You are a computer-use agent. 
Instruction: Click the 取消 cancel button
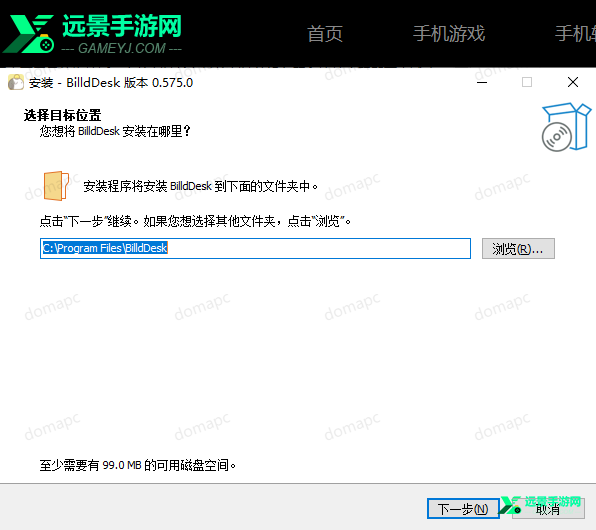[x=548, y=509]
